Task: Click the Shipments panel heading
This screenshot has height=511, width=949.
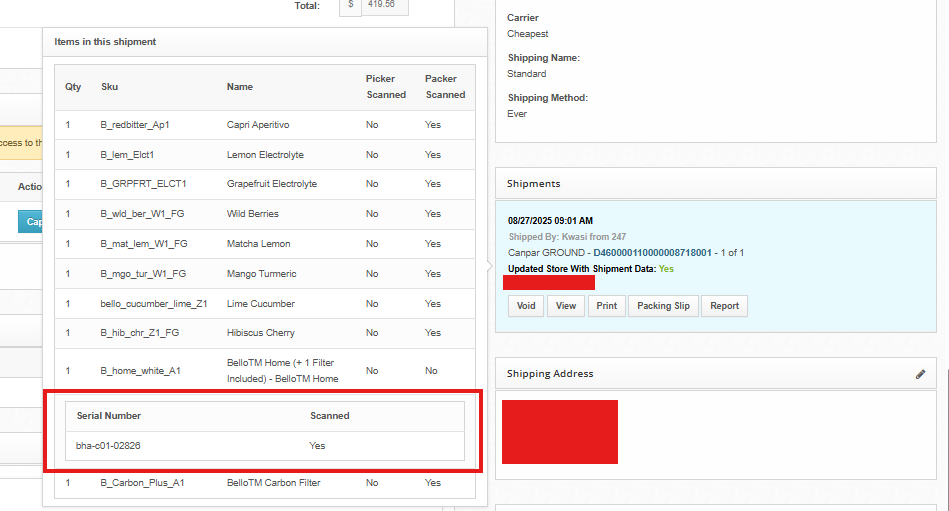Action: click(534, 183)
